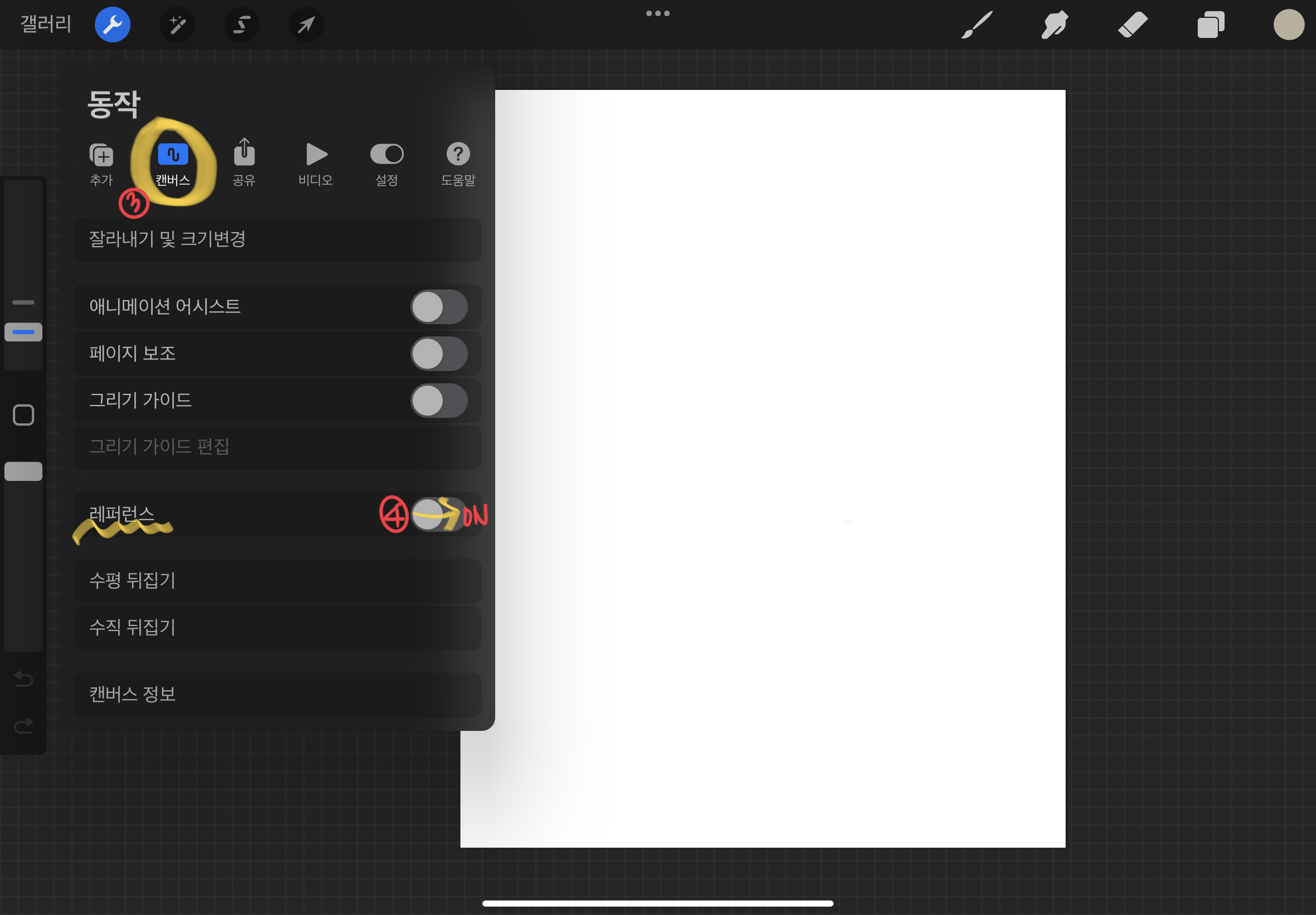The image size is (1316, 915).
Task: Open the active color swatch circle
Action: pos(1289,25)
